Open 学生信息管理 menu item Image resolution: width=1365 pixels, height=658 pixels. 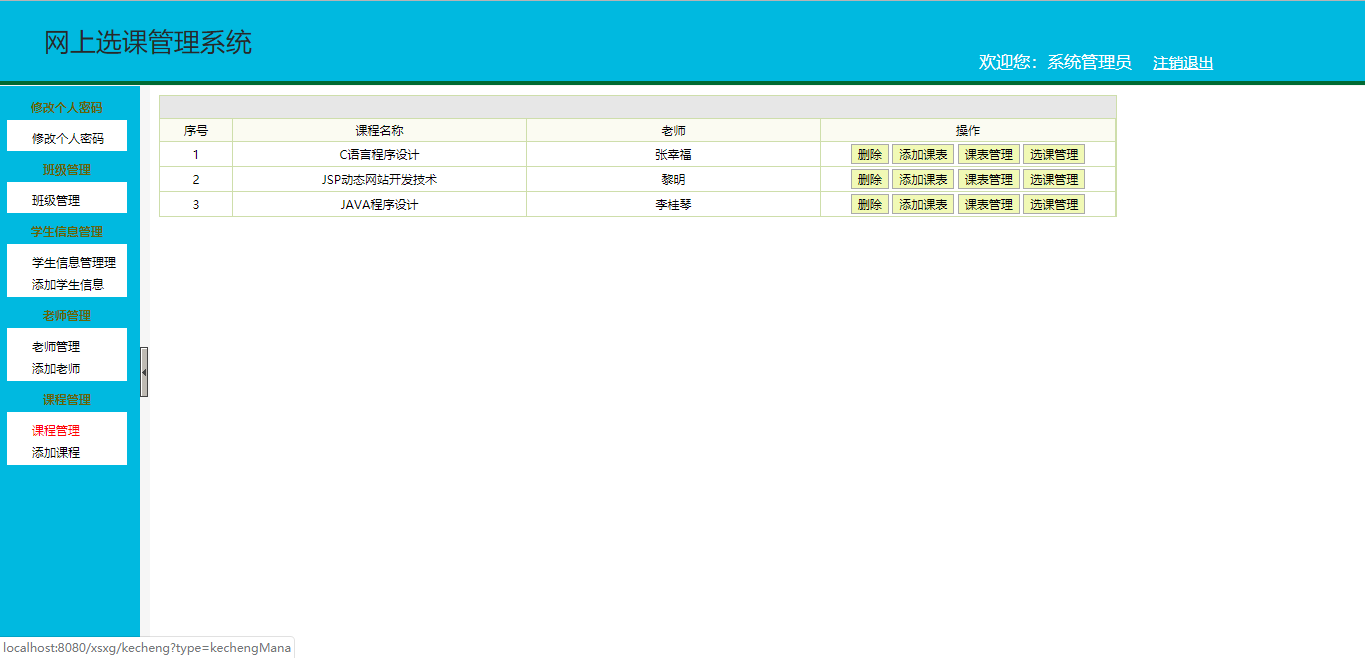[74, 262]
